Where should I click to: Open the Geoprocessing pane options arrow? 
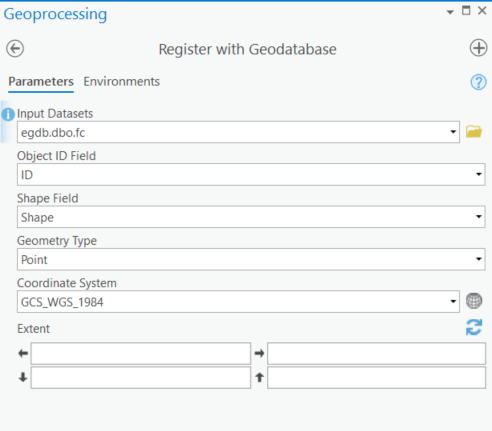(x=450, y=12)
